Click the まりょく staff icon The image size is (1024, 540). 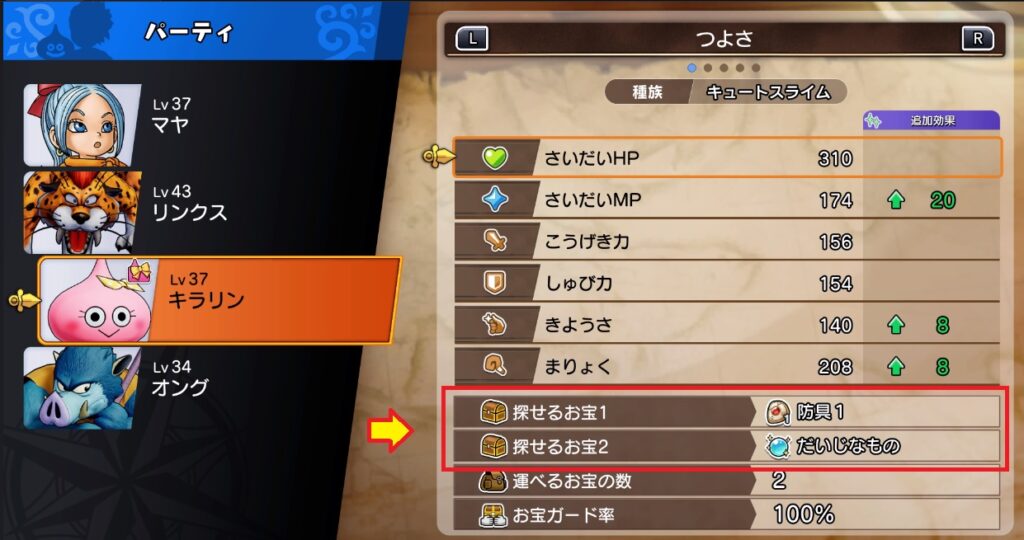pyautogui.click(x=495, y=366)
